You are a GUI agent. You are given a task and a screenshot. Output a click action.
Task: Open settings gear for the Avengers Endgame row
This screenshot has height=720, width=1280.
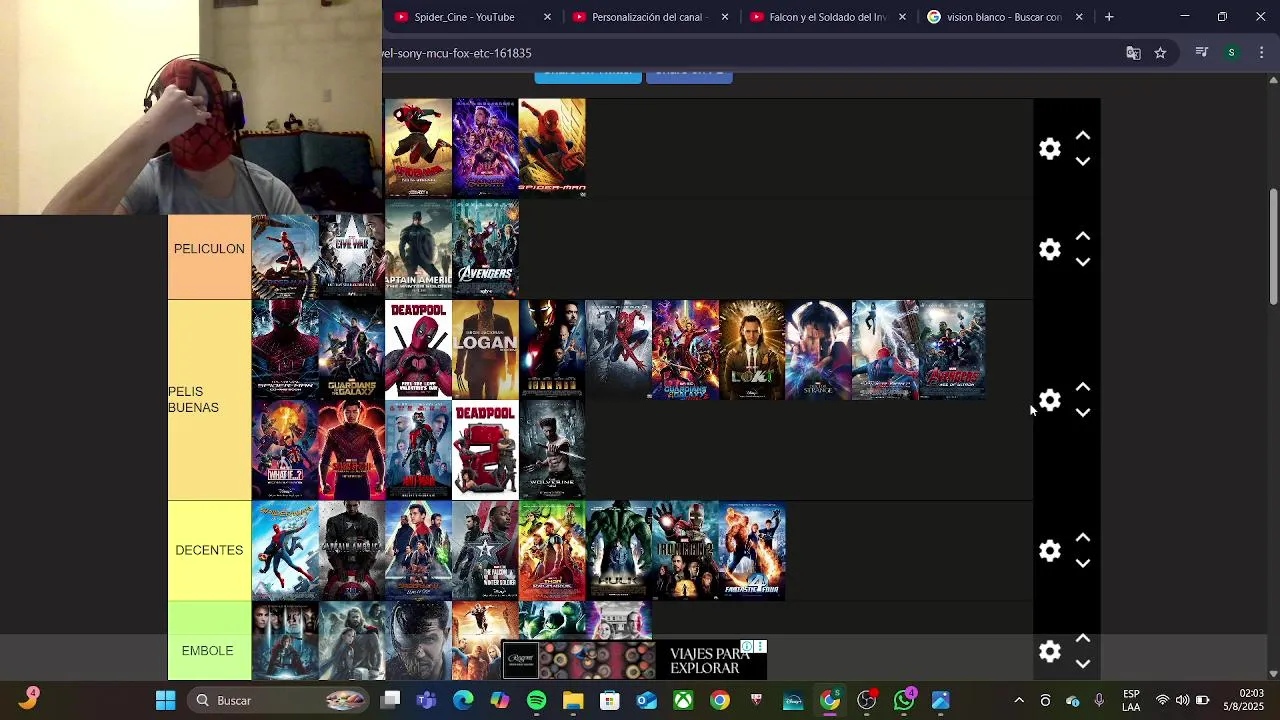point(1049,149)
